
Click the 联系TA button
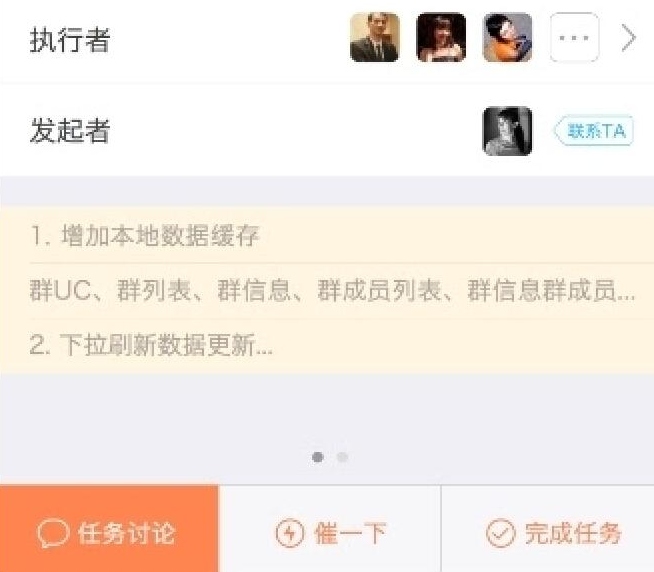[x=594, y=131]
